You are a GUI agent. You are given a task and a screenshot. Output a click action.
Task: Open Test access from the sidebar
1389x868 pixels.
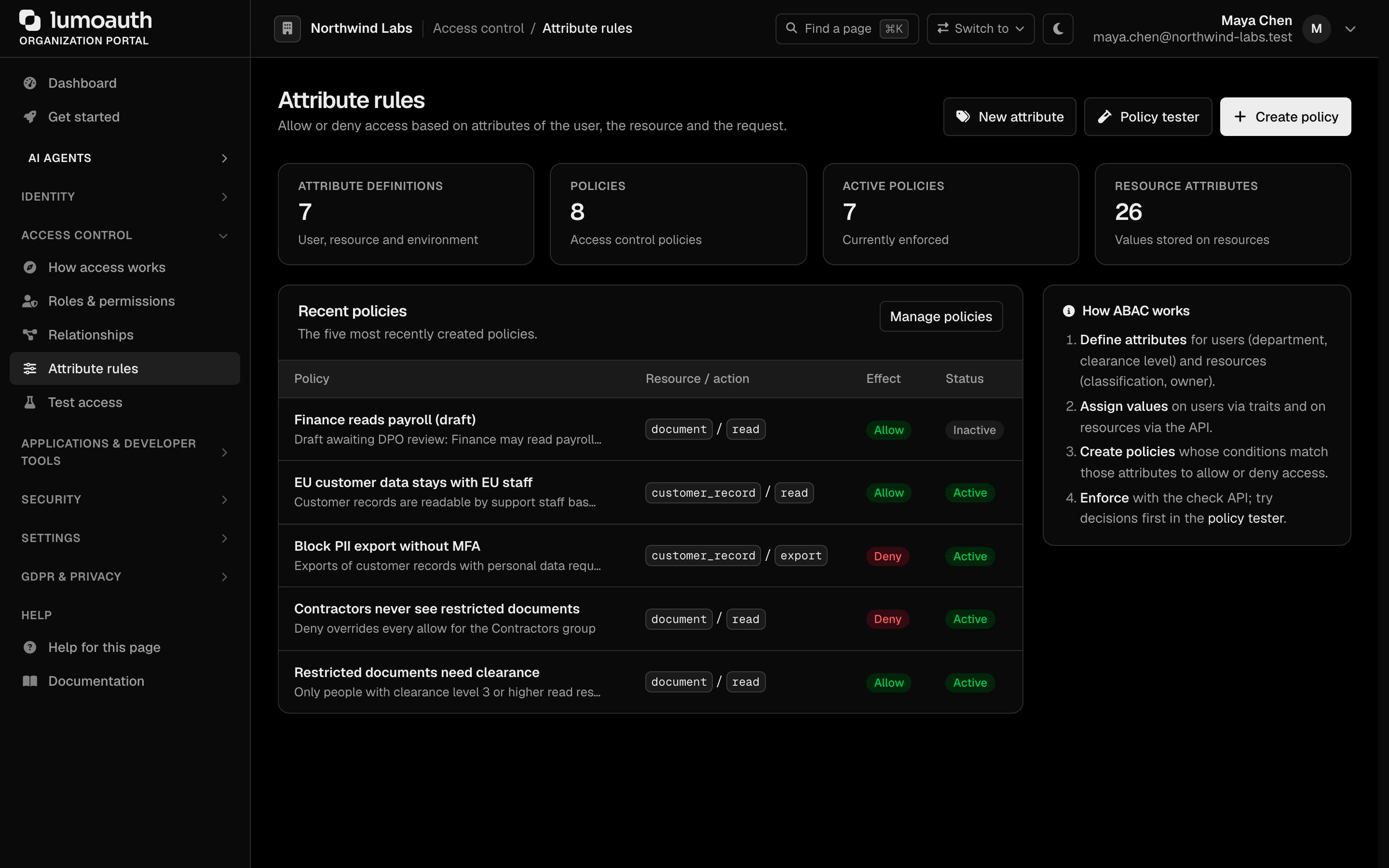pos(125,403)
